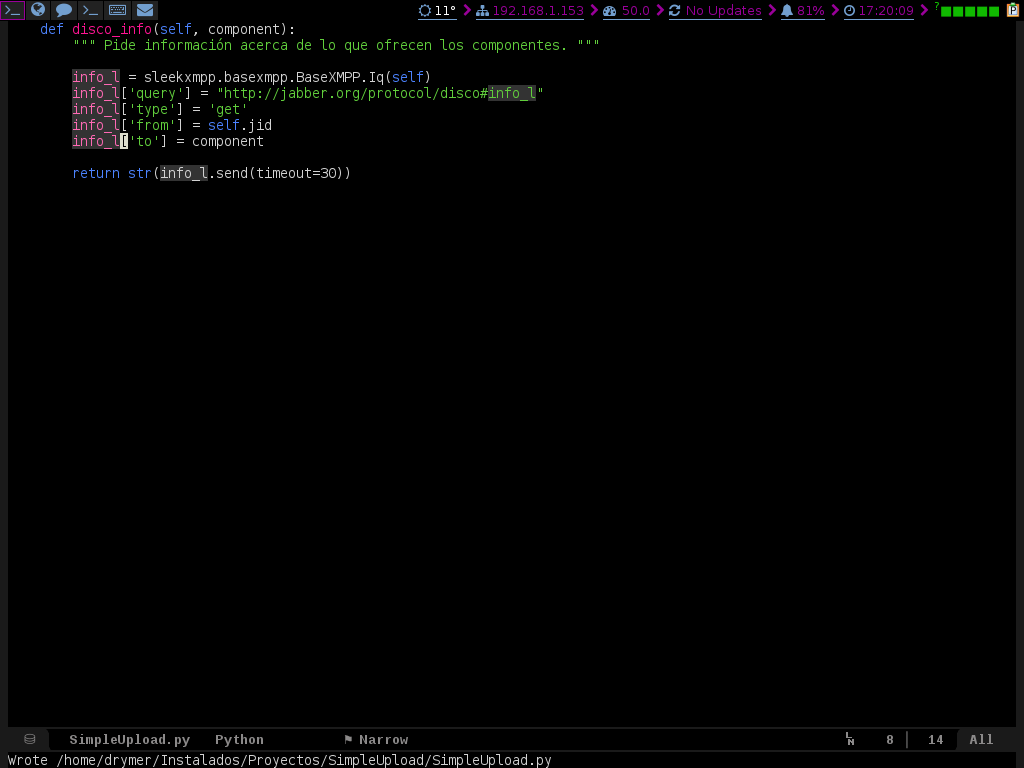1024x768 pixels.
Task: Click send(timeout=30) in return line
Action: point(280,173)
